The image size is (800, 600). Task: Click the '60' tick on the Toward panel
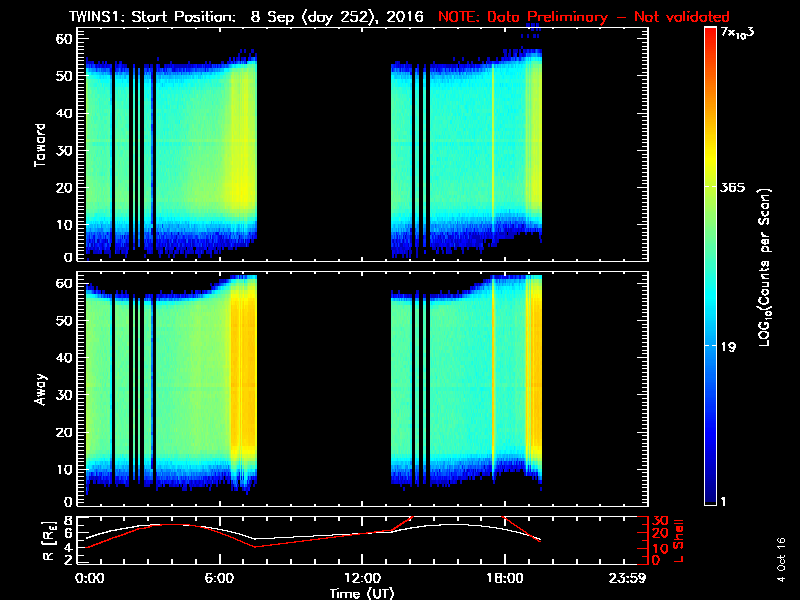[x=64, y=39]
